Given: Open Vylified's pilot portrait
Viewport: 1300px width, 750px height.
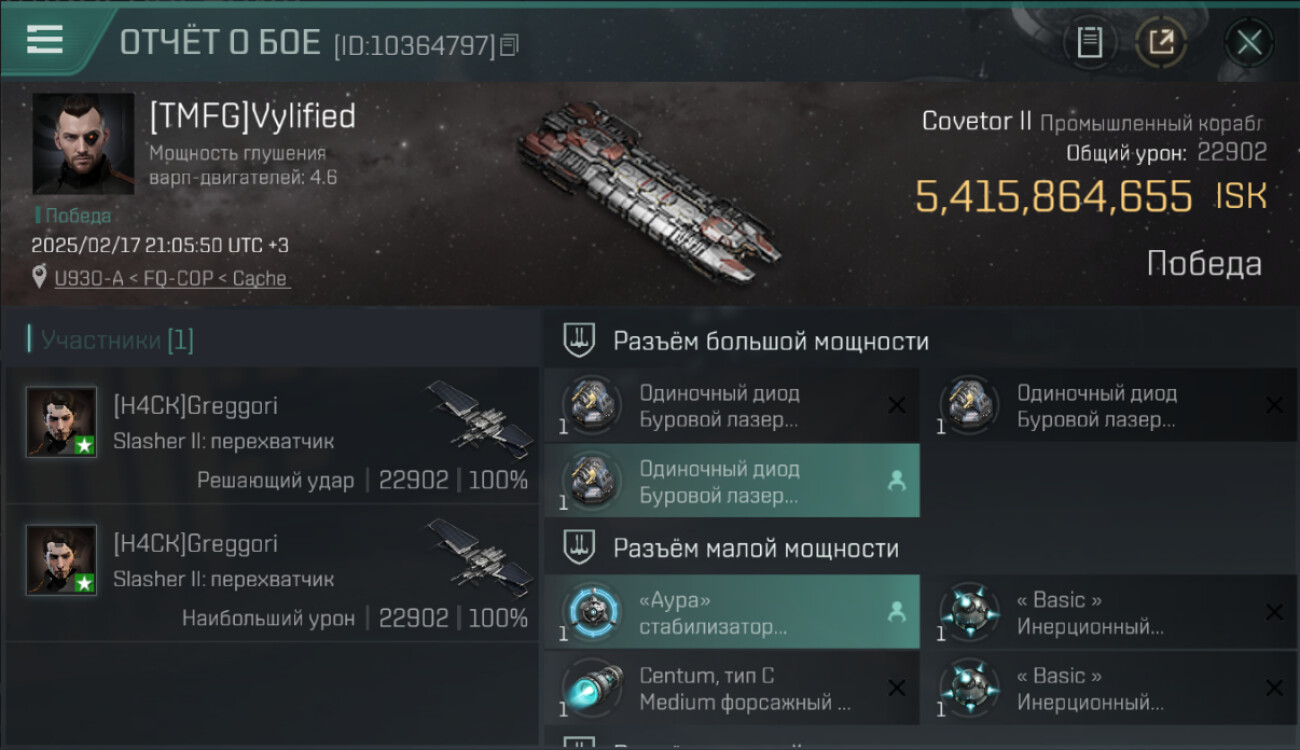Looking at the screenshot, I should coord(84,143).
